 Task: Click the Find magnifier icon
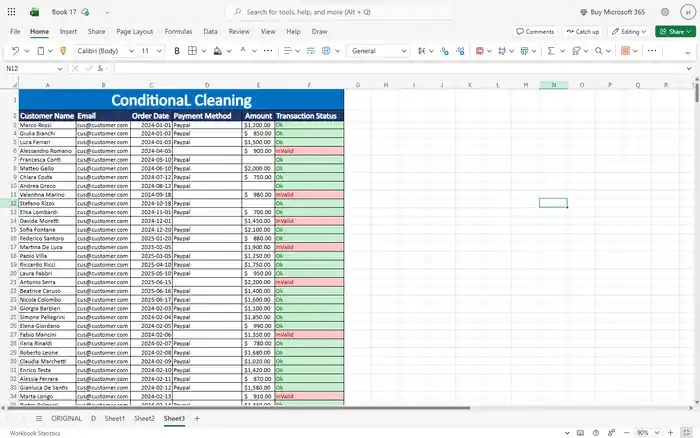pyautogui.click(x=599, y=51)
